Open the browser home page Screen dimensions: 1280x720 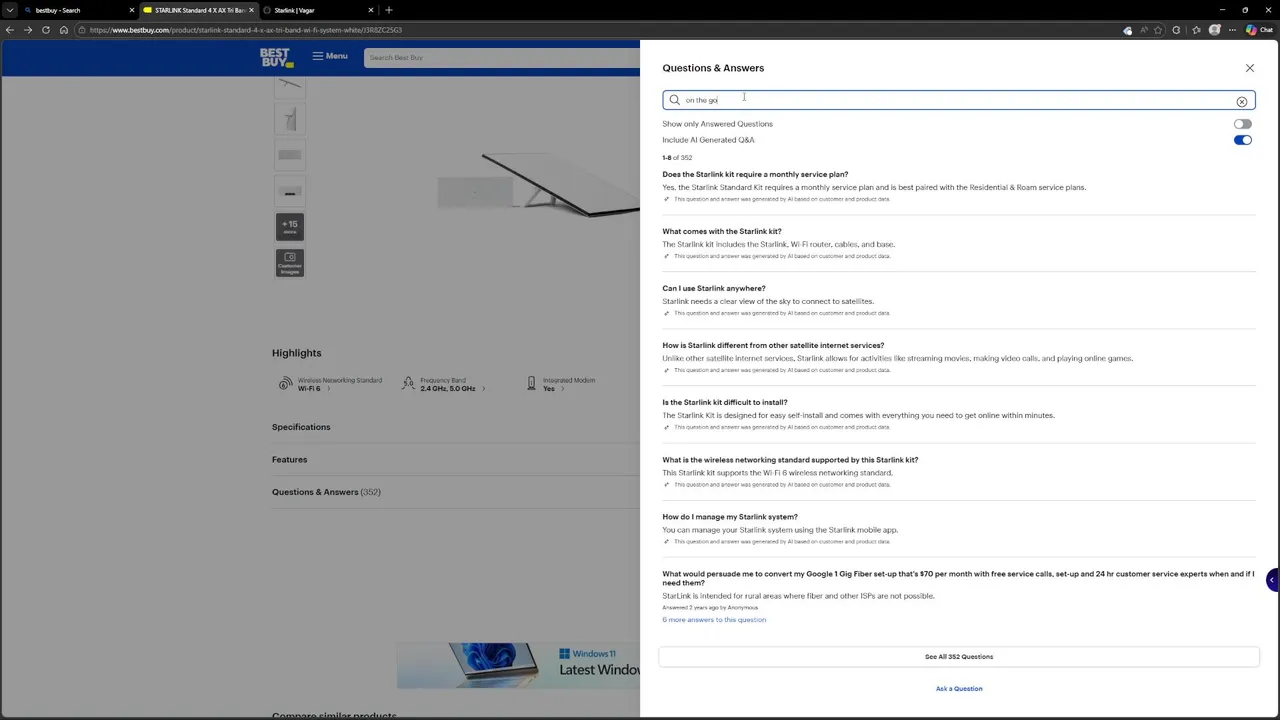64,30
